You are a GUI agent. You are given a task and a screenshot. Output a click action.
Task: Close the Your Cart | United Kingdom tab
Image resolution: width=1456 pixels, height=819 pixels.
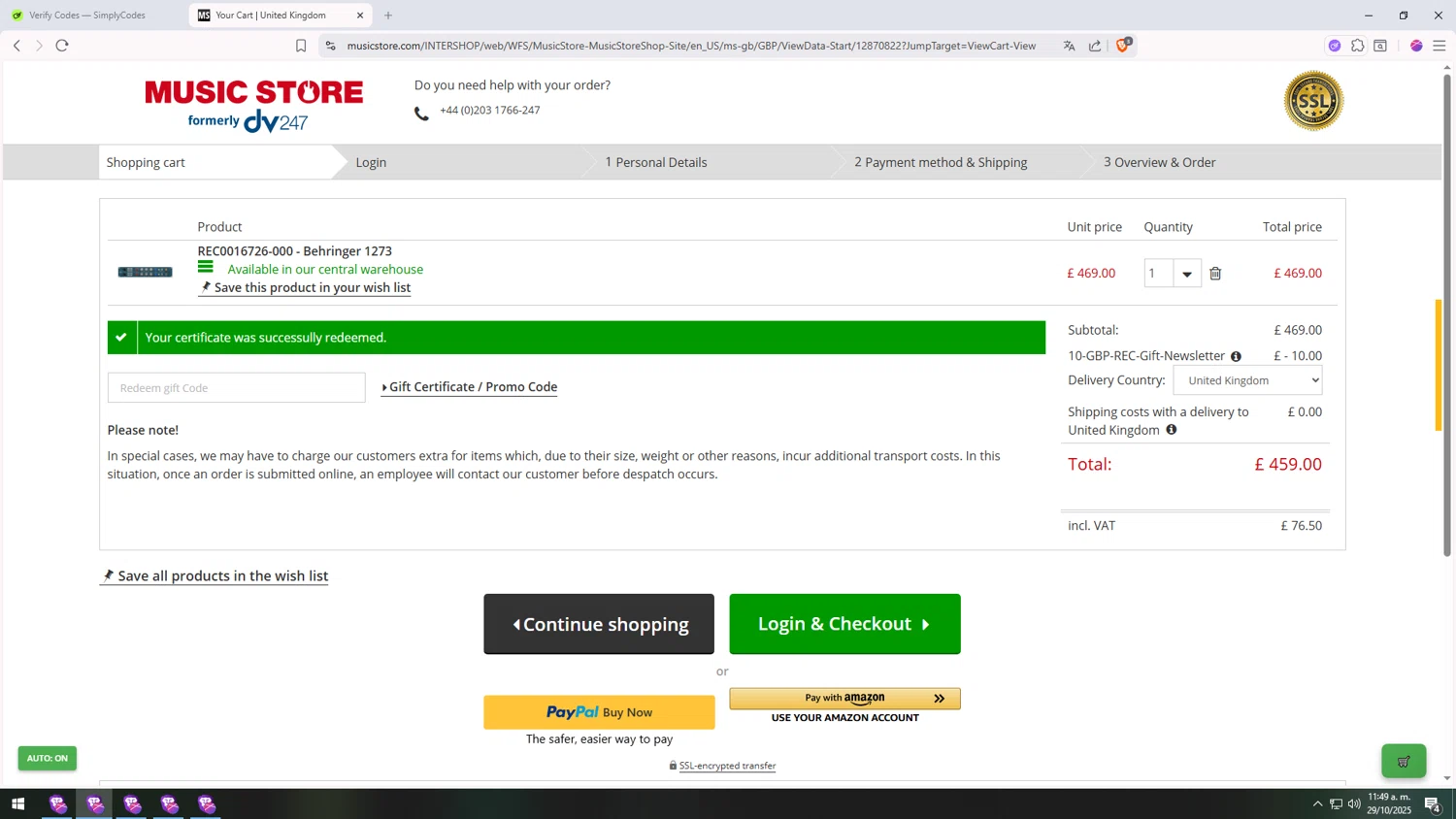click(360, 16)
